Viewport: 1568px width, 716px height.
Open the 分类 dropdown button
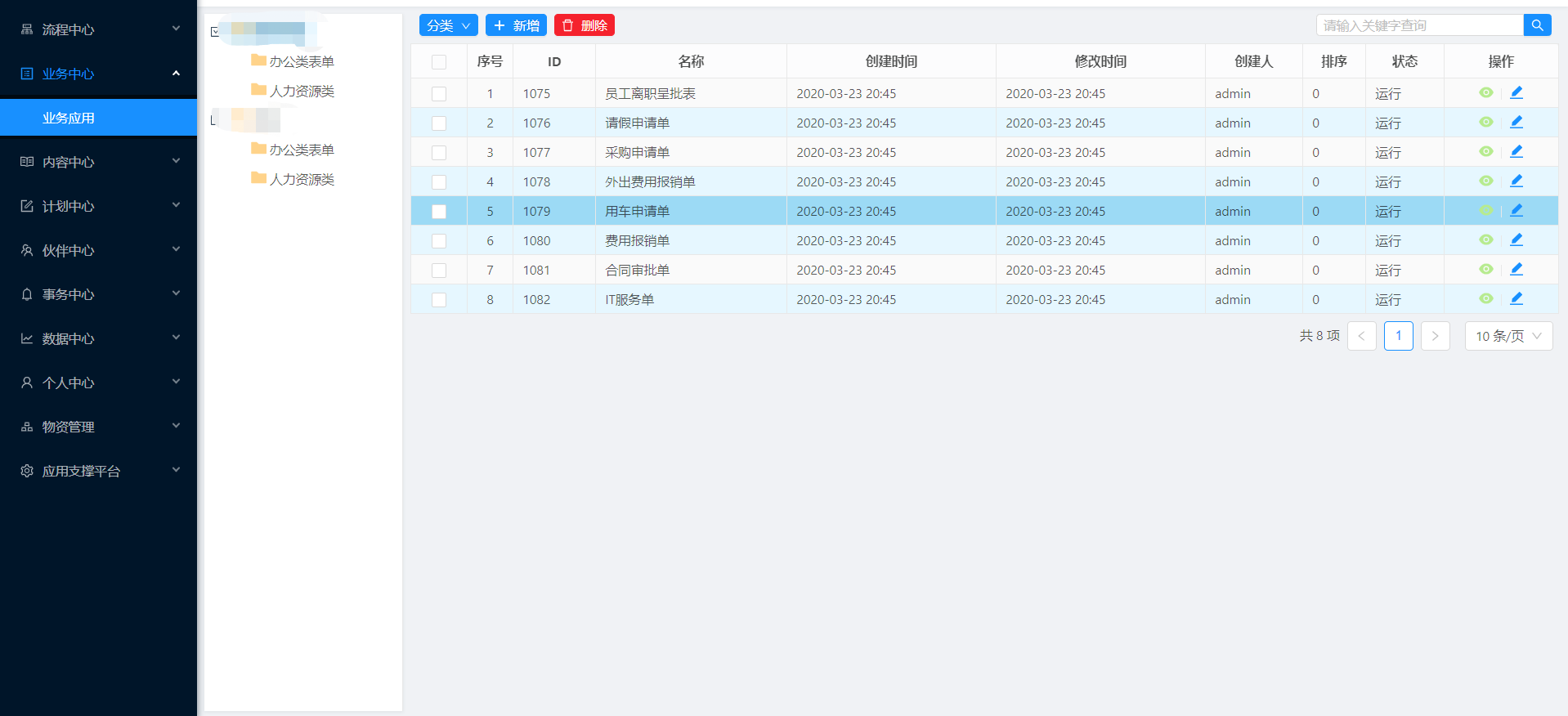[x=449, y=25]
